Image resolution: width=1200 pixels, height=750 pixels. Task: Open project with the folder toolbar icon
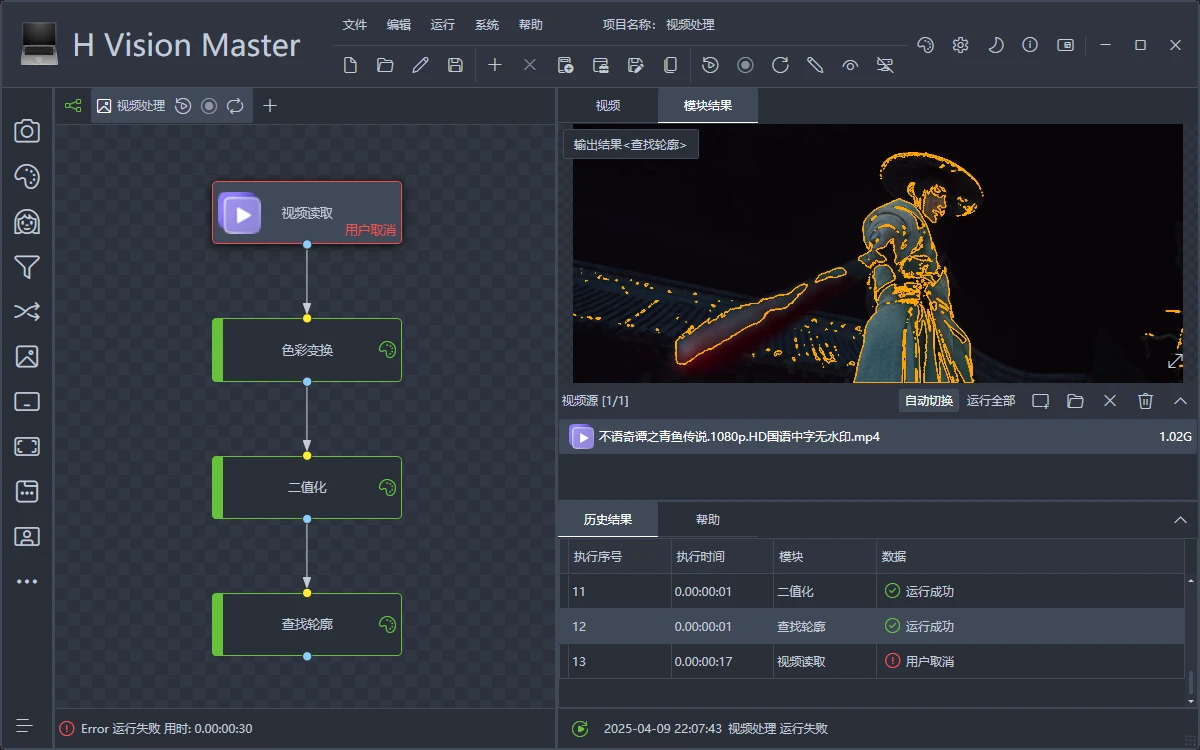(385, 65)
